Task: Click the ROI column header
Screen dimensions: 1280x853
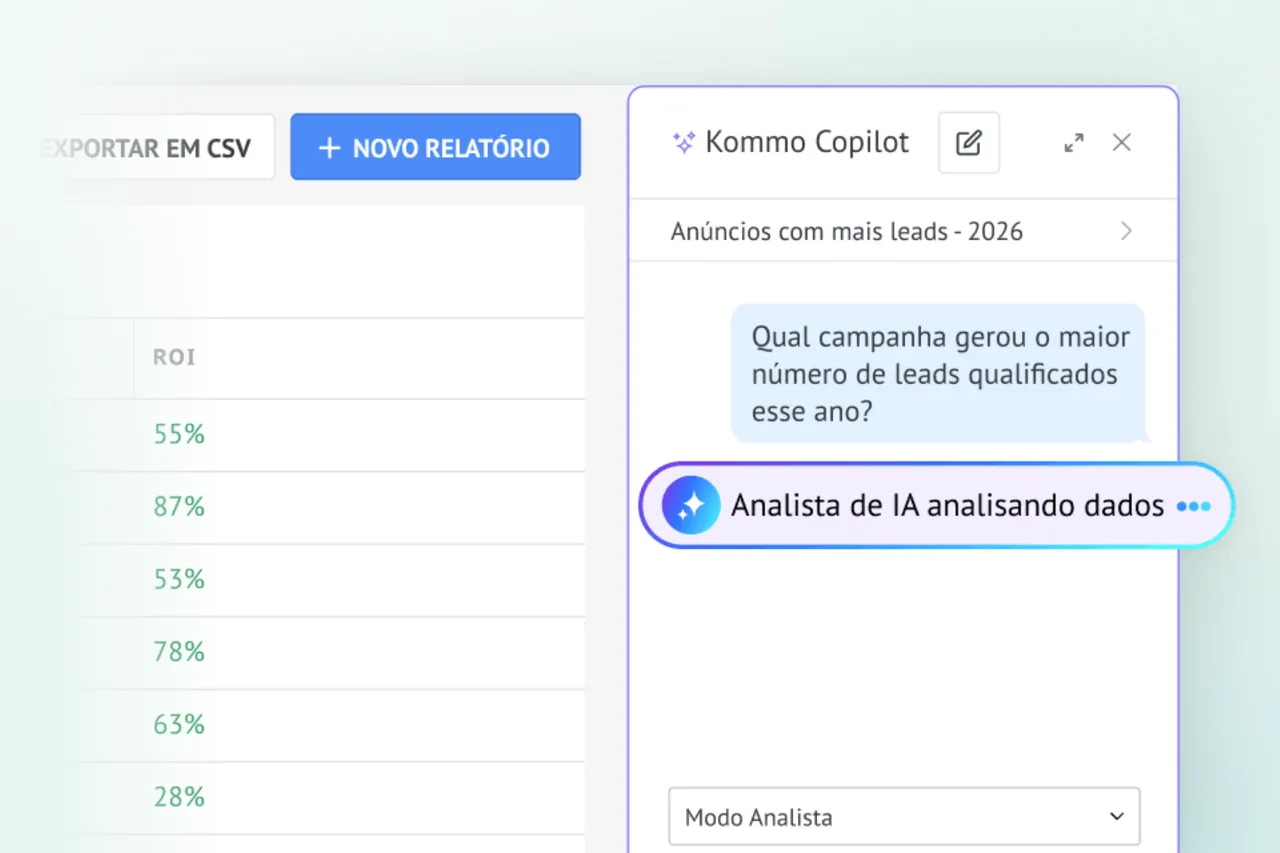Action: pyautogui.click(x=175, y=357)
